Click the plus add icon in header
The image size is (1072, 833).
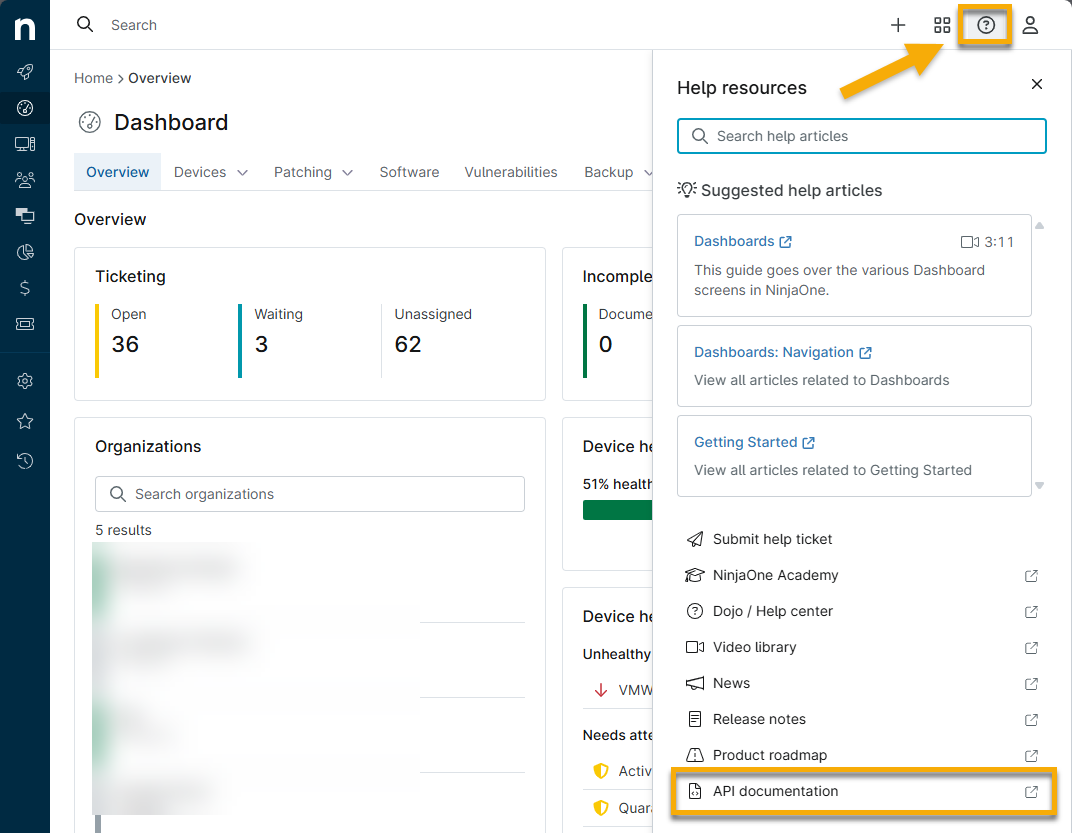(898, 25)
